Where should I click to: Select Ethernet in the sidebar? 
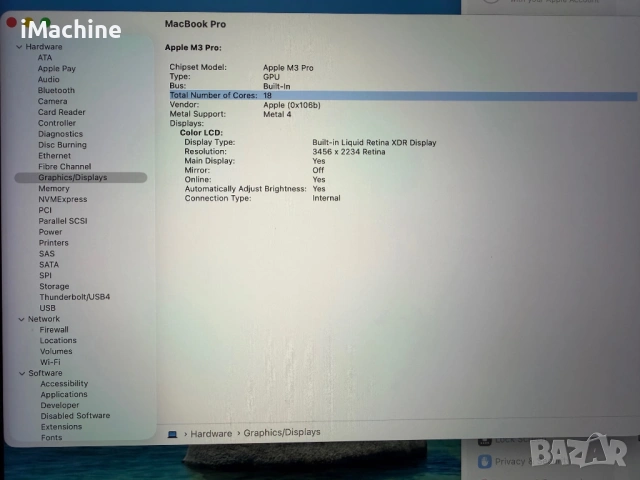click(55, 156)
